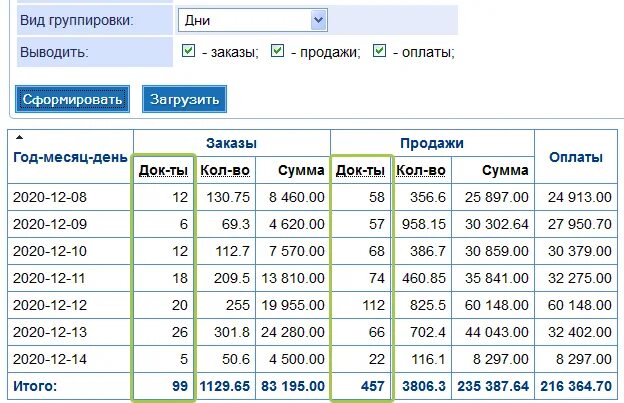Click the Продажи group header
Viewport: 624px width, 403px height.
[432, 143]
